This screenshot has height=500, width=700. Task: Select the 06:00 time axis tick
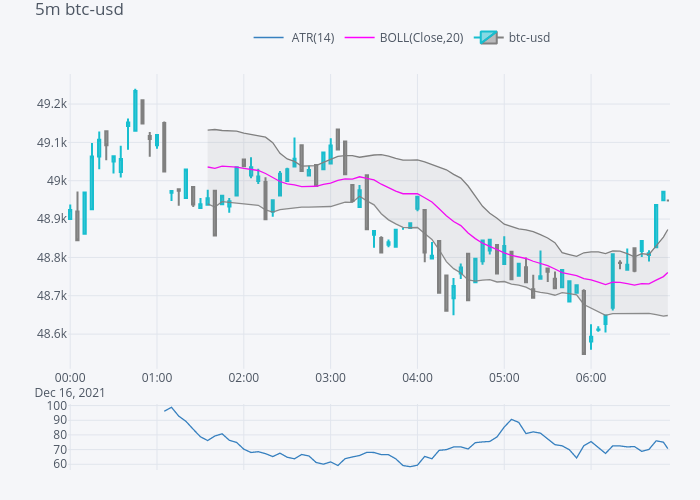[591, 378]
